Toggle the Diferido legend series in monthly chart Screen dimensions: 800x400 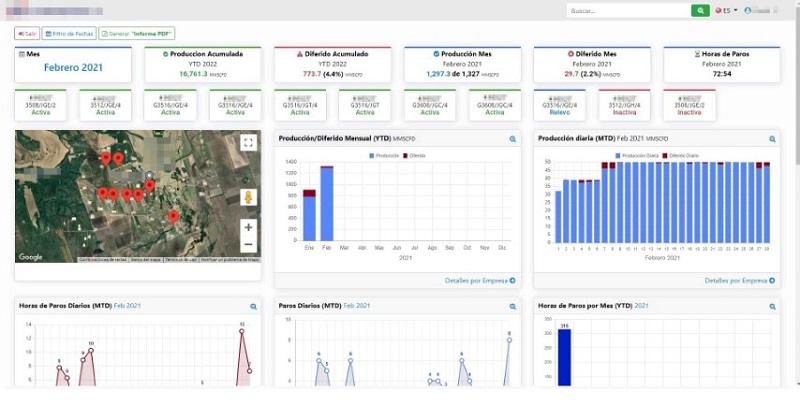(x=416, y=155)
